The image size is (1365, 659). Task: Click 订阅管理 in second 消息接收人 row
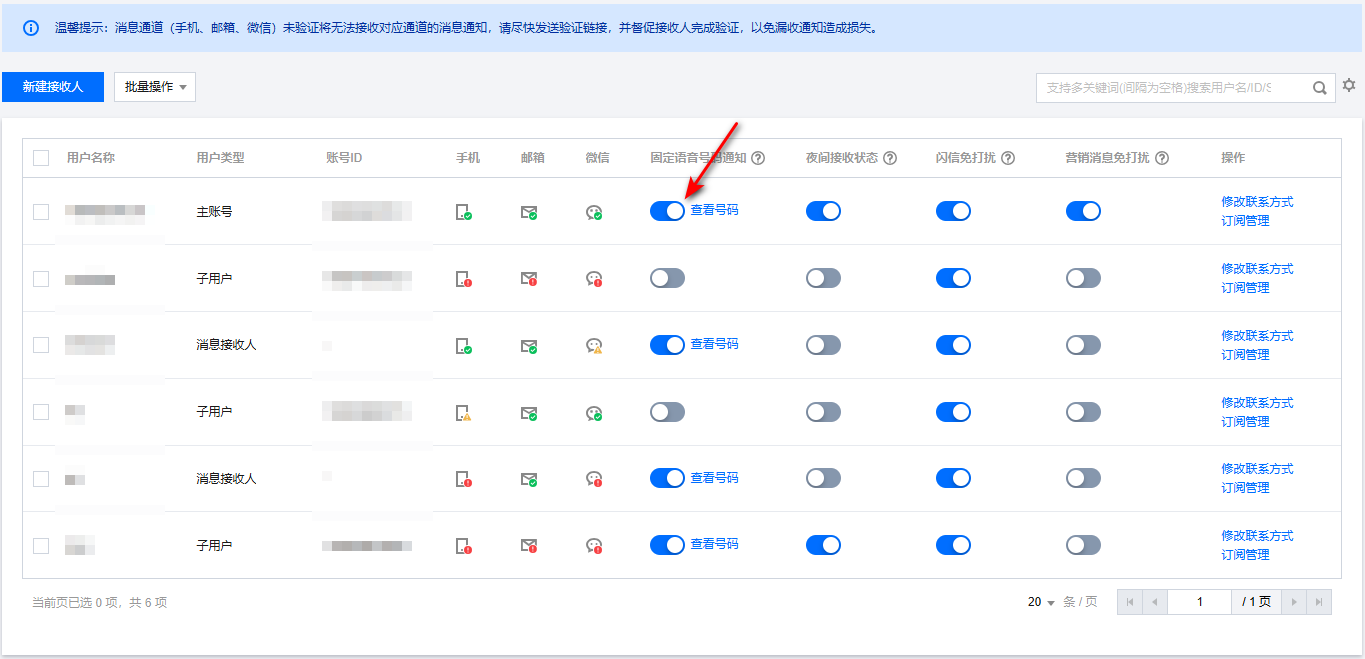(x=1245, y=488)
